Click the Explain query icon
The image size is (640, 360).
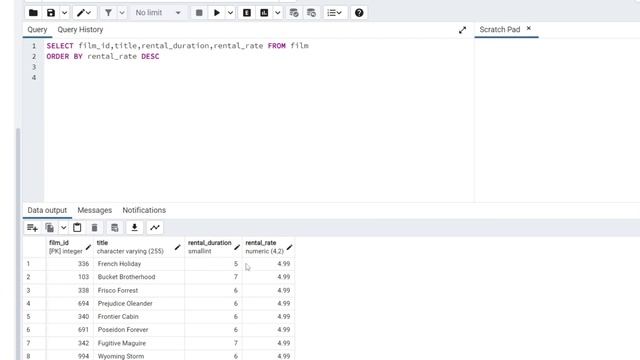click(x=247, y=13)
